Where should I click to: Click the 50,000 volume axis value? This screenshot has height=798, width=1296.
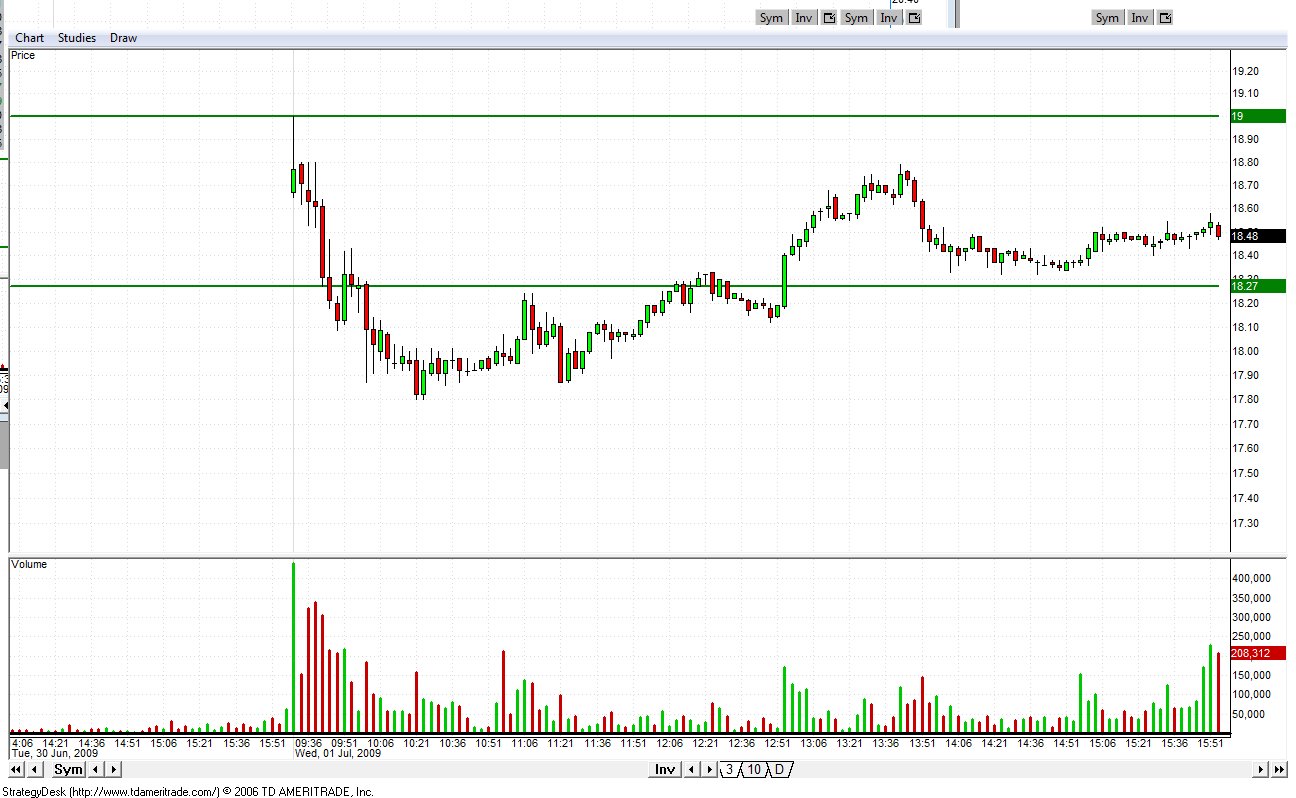point(1248,714)
